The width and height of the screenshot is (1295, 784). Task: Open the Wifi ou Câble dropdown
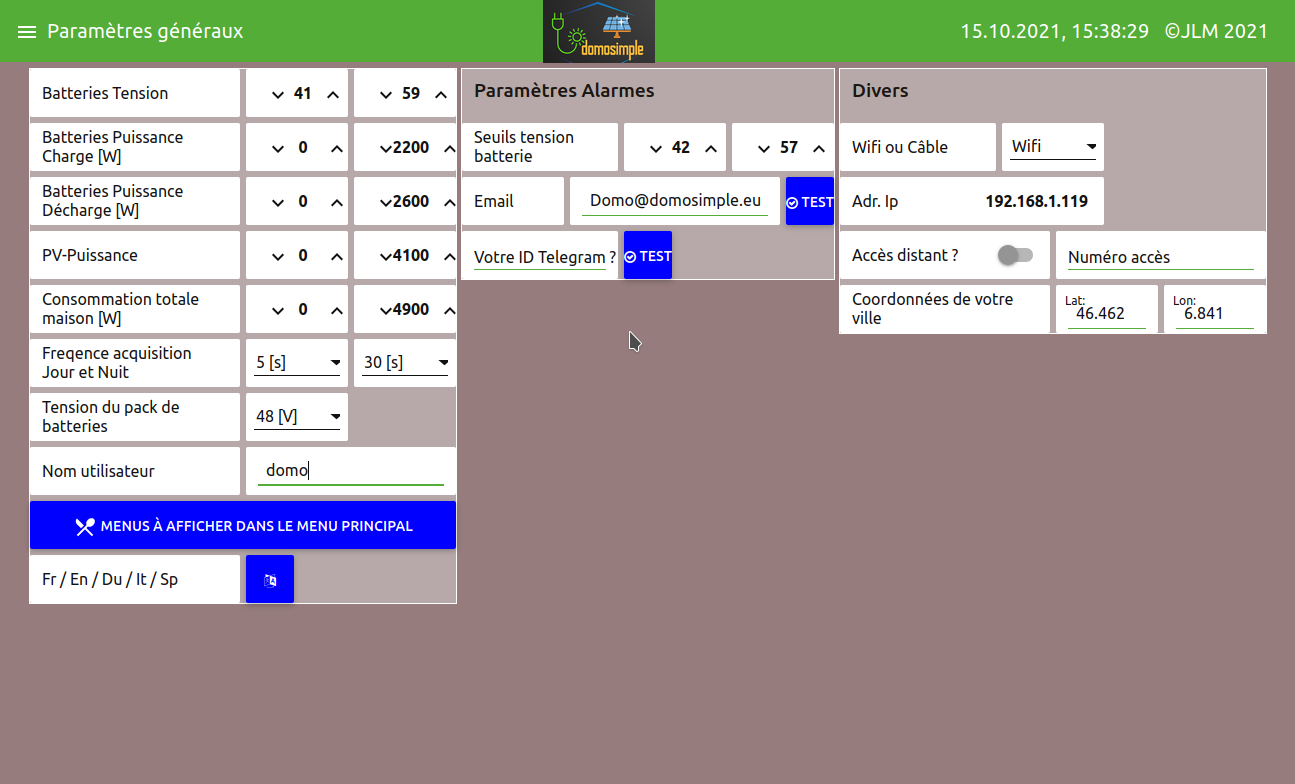pyautogui.click(x=1053, y=147)
